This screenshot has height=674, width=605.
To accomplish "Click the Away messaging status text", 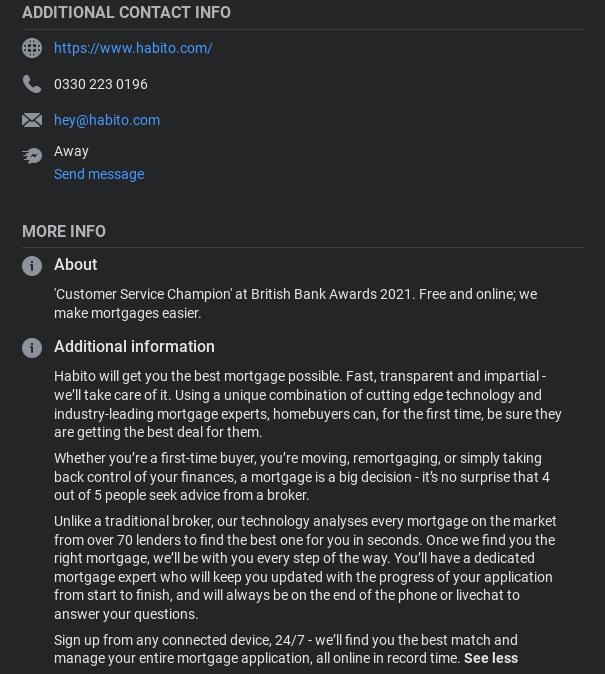I will pyautogui.click(x=71, y=151).
